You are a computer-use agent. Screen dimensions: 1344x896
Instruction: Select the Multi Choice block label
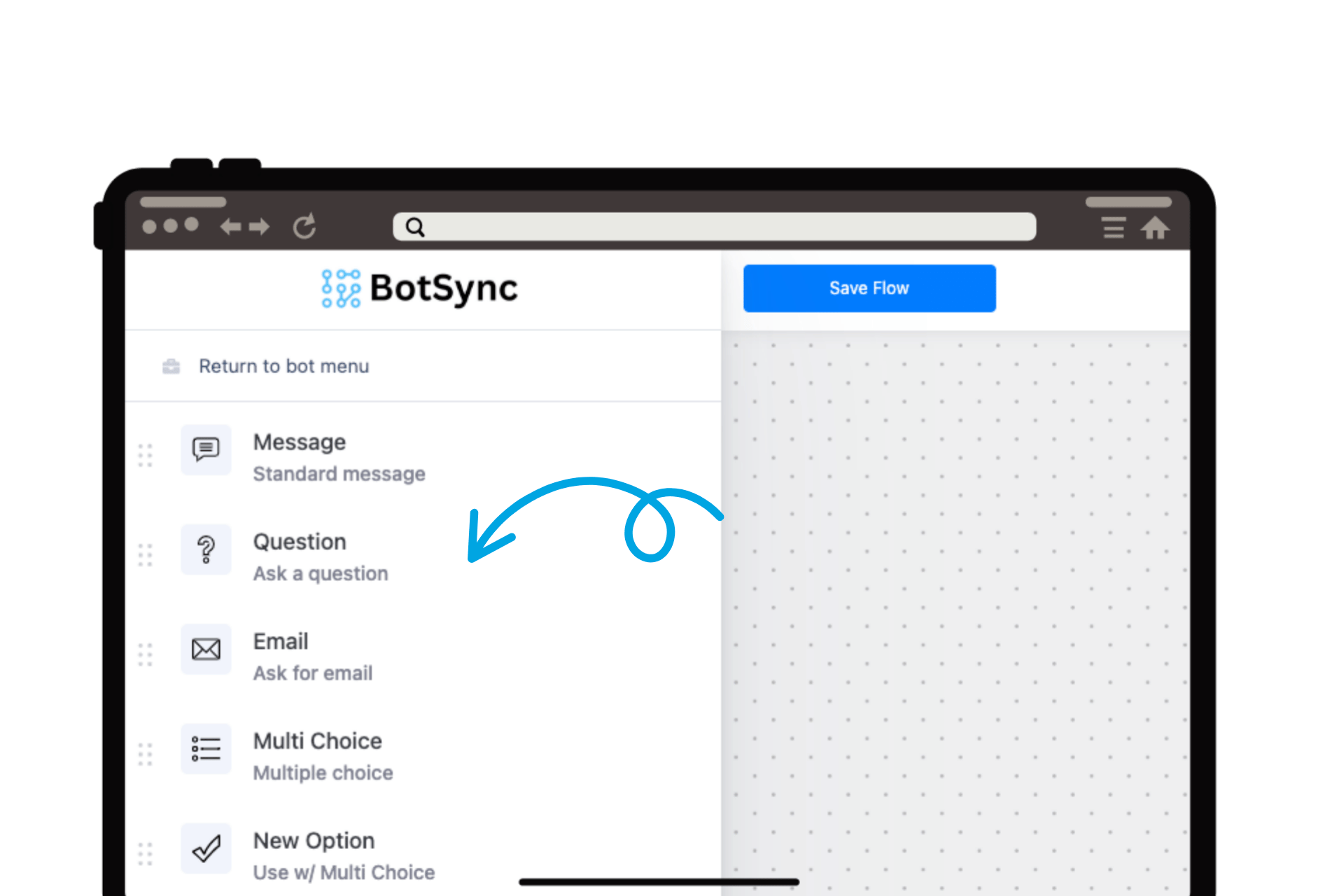click(x=317, y=741)
